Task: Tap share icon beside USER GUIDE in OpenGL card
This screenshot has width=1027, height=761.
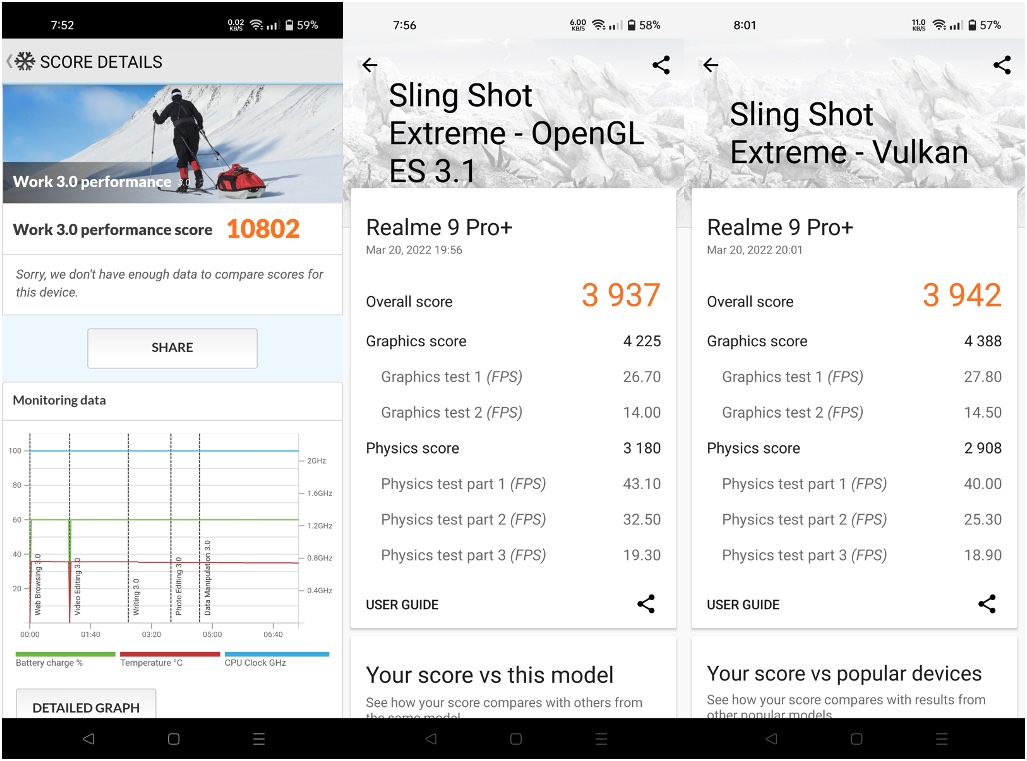Action: point(646,604)
